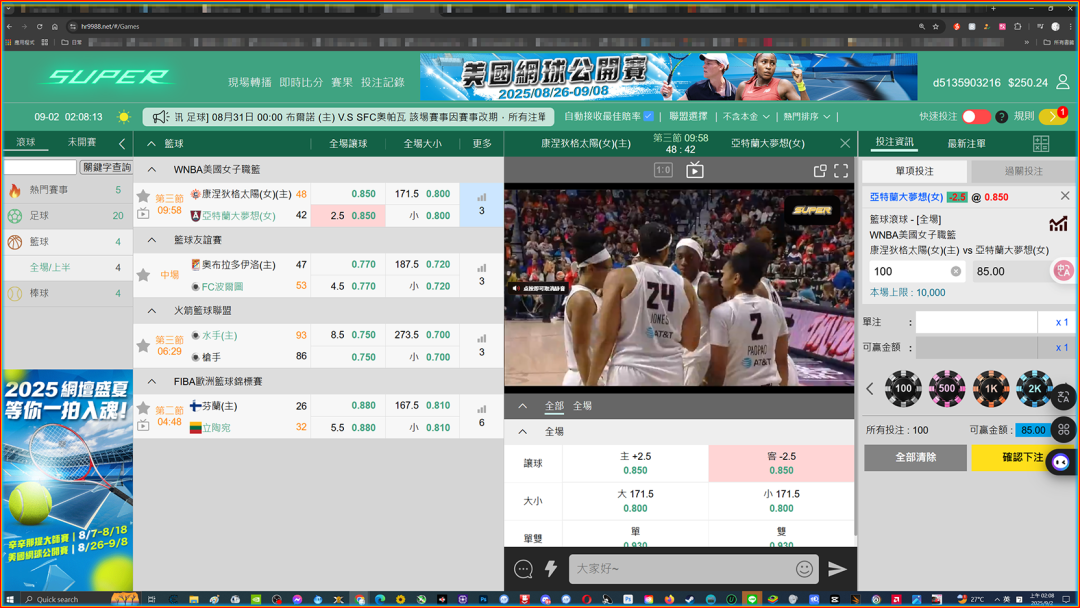Click the 全部清除 button
The height and width of the screenshot is (608, 1080).
tap(915, 457)
